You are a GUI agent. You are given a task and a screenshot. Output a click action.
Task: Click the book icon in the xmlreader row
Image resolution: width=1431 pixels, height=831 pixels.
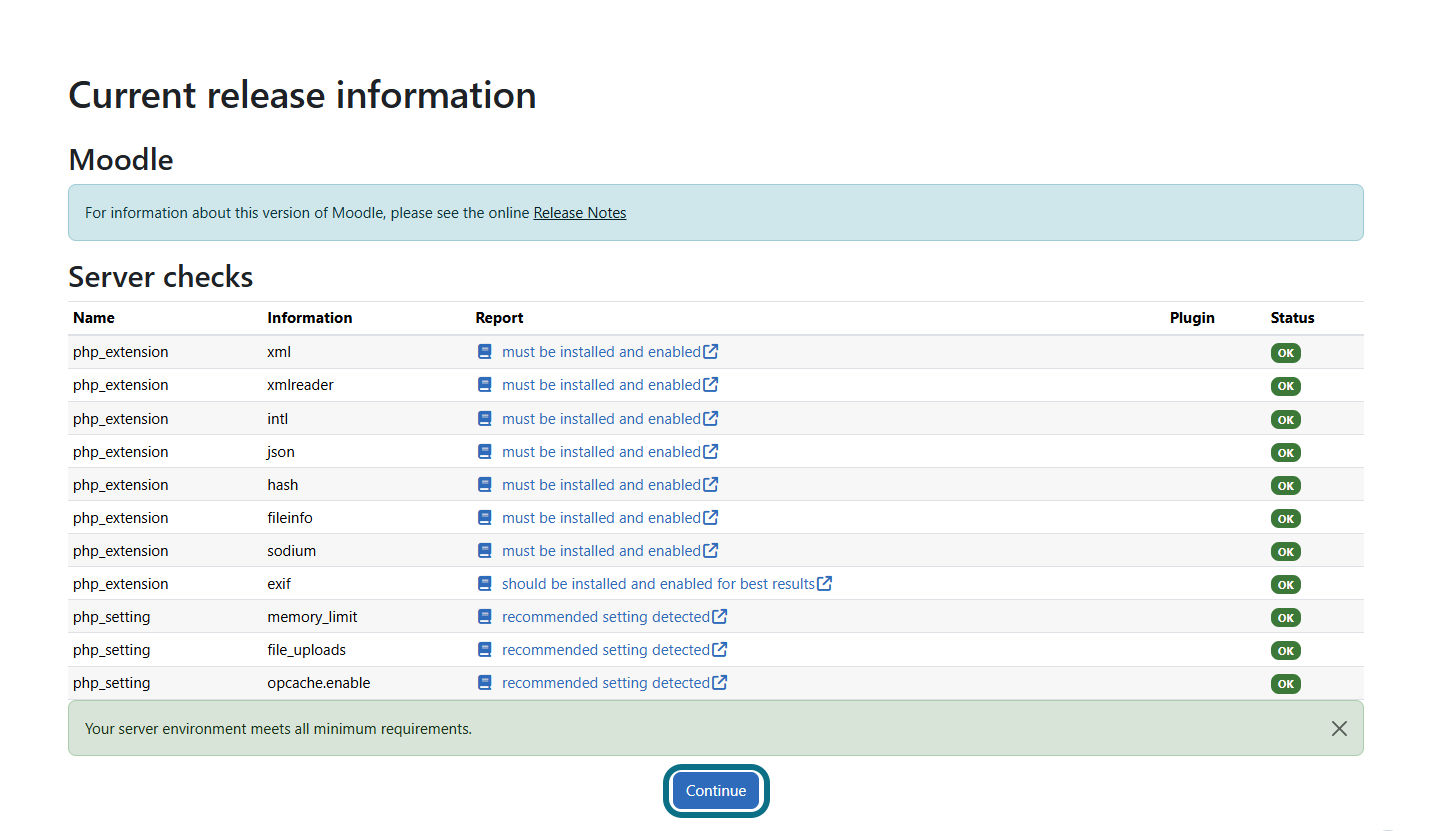coord(485,385)
